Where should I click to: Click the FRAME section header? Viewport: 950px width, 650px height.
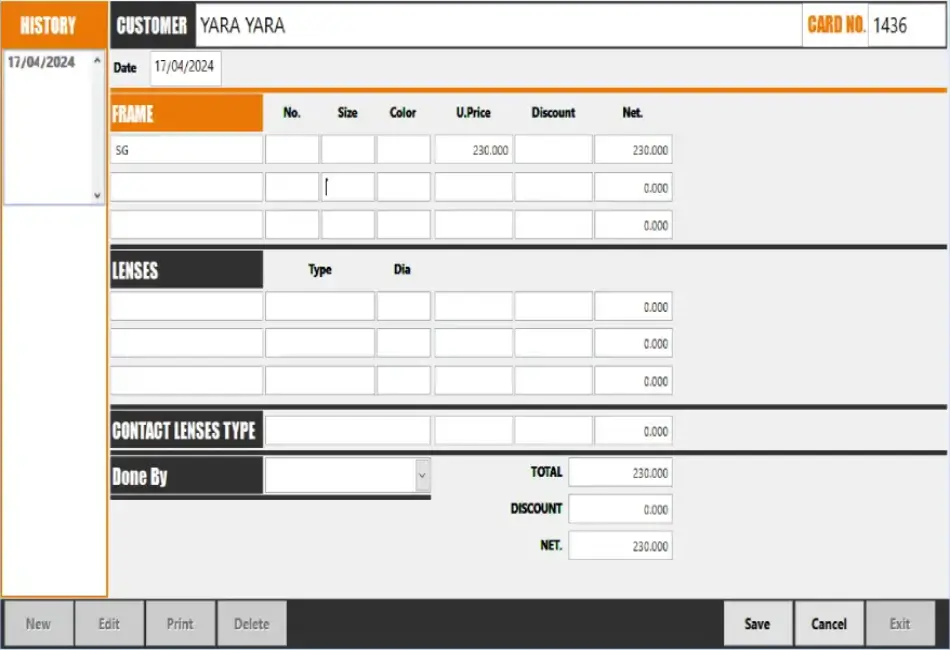[187, 113]
